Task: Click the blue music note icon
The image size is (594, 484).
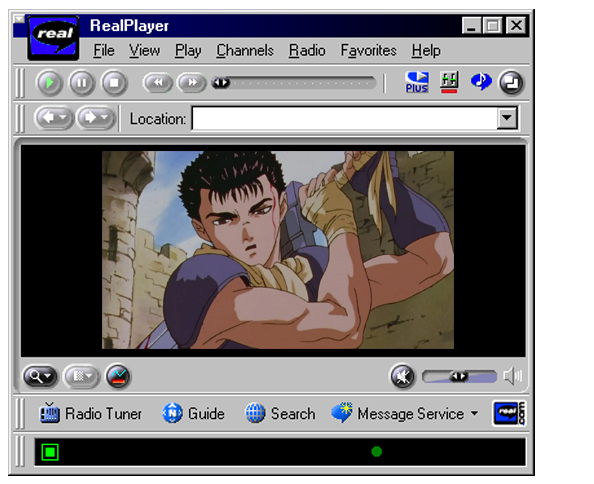Action: point(481,81)
